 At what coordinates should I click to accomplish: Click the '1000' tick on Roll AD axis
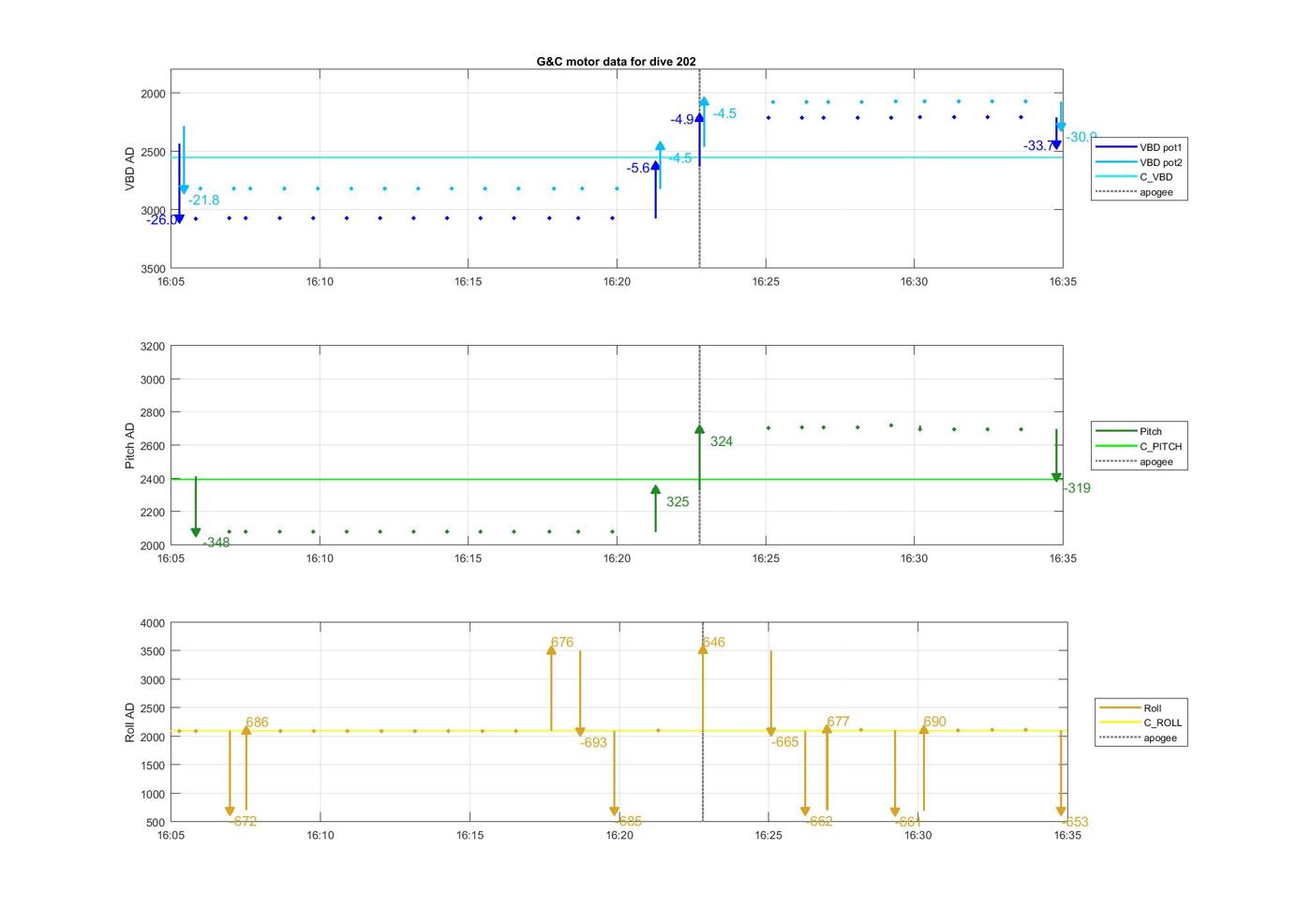[152, 794]
